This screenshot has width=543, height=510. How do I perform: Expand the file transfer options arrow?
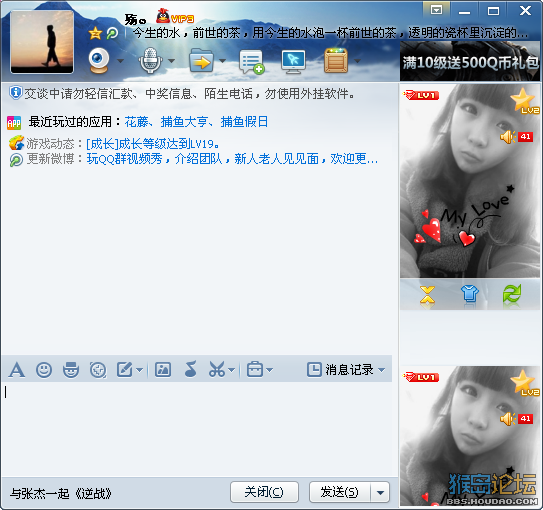[222, 61]
